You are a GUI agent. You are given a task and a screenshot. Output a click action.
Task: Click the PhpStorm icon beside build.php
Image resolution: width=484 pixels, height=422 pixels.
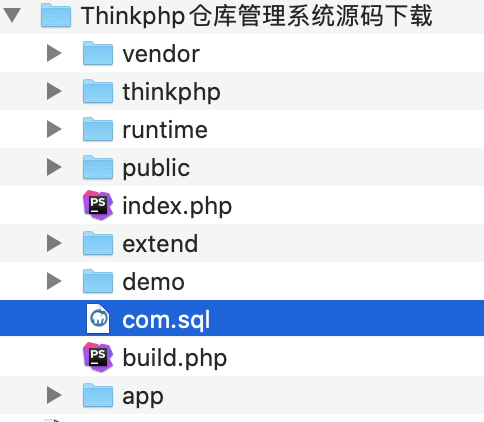(98, 357)
